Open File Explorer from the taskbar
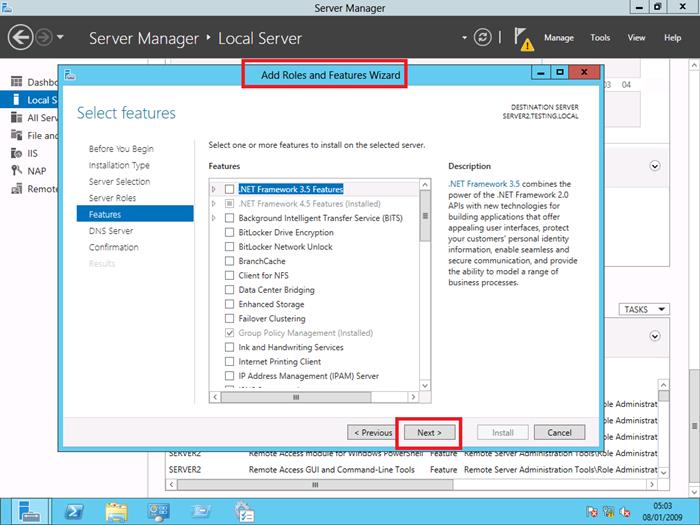Screen dimensions: 700x525 [x=117, y=512]
